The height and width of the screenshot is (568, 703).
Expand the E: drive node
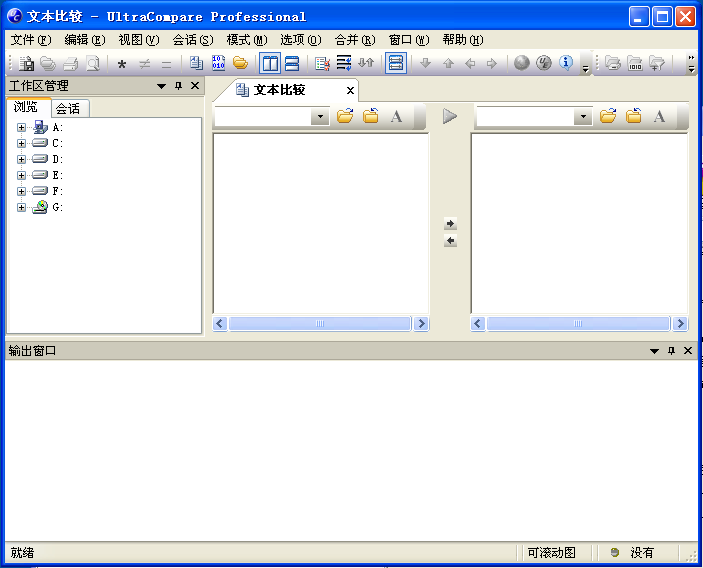21,175
